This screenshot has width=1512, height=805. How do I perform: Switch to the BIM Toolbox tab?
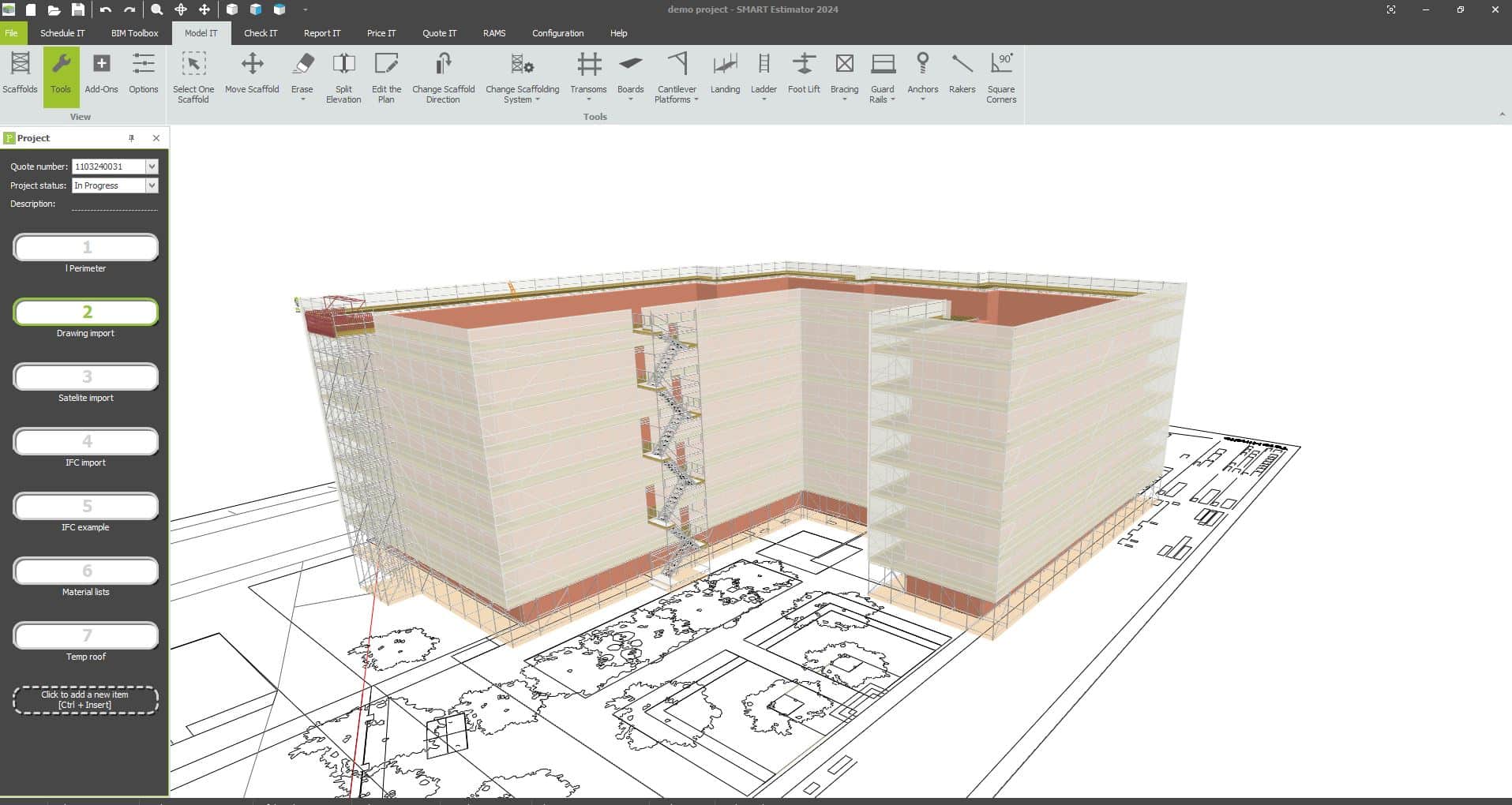[x=134, y=33]
